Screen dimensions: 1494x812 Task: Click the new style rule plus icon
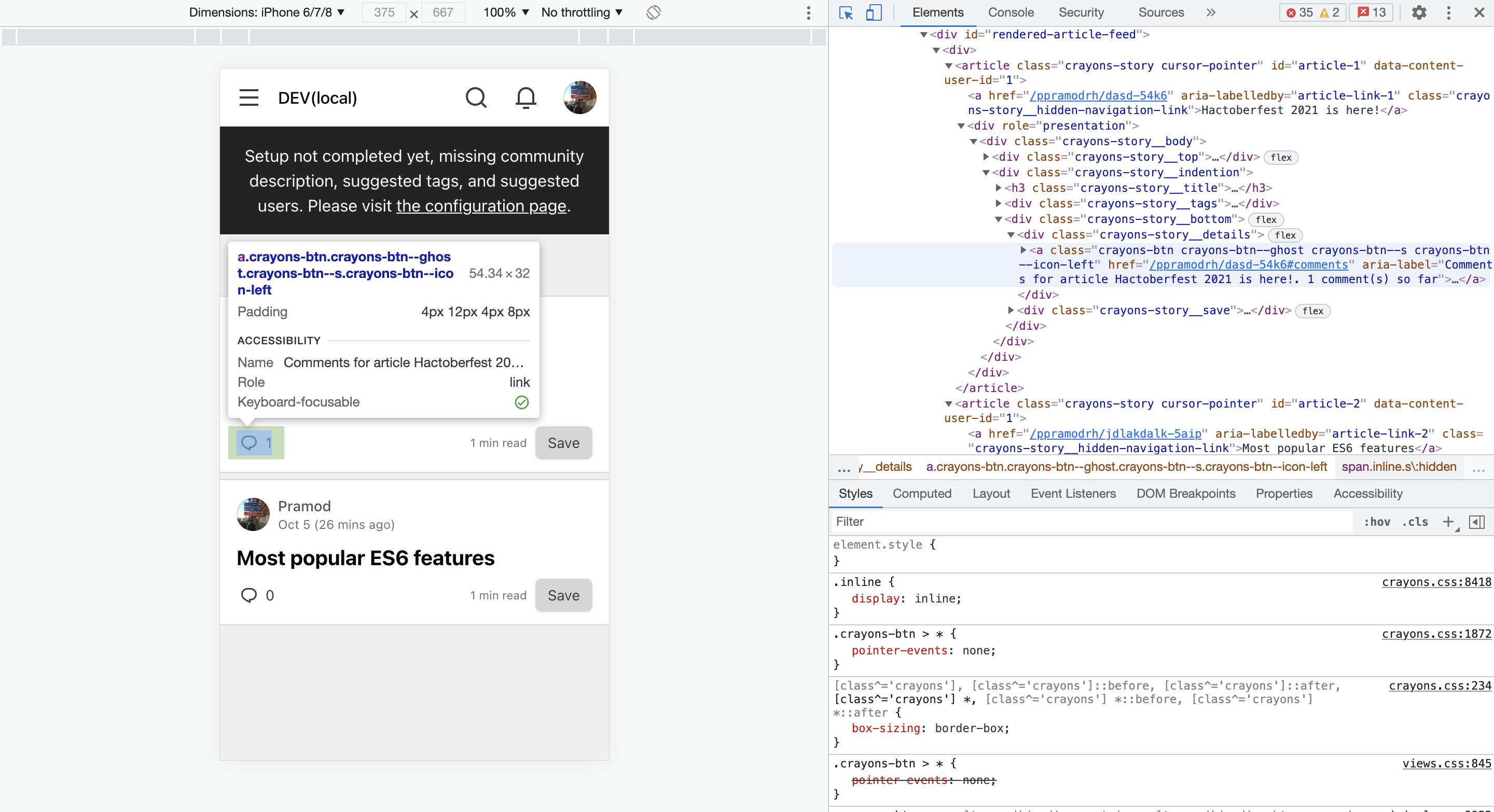click(x=1448, y=522)
